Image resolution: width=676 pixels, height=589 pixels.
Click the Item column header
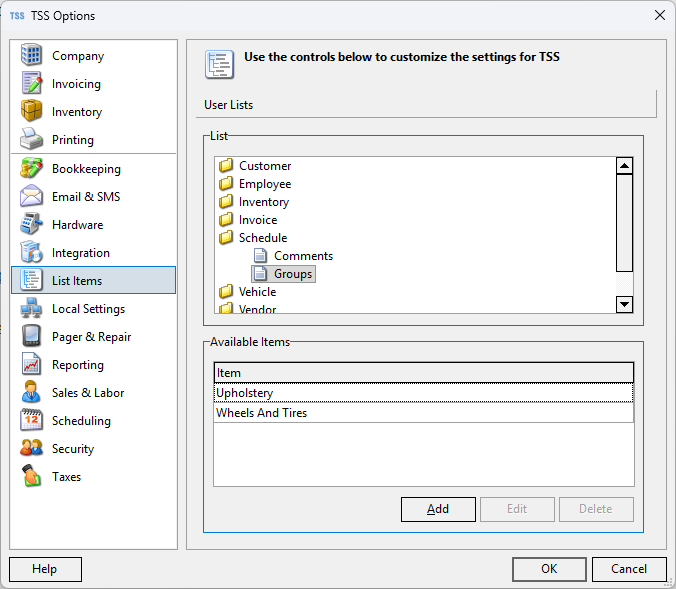pyautogui.click(x=423, y=373)
